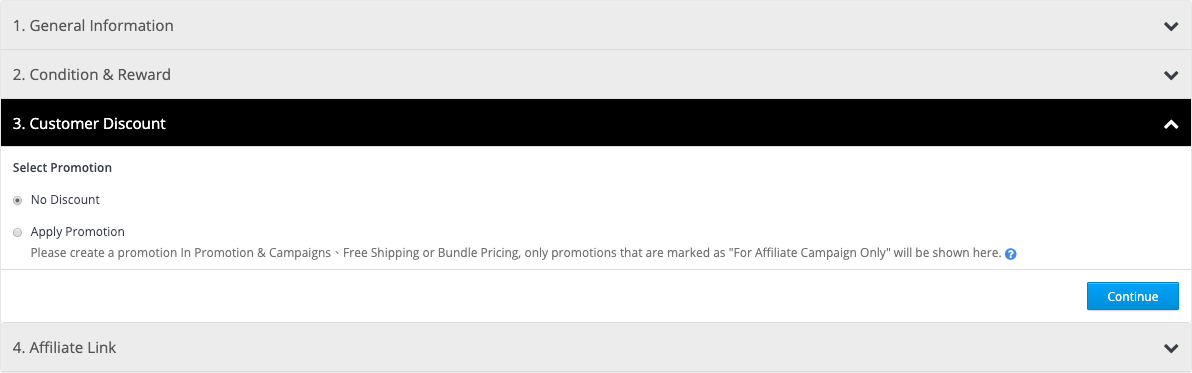Click the Continue button
The height and width of the screenshot is (373, 1192).
[x=1133, y=296]
